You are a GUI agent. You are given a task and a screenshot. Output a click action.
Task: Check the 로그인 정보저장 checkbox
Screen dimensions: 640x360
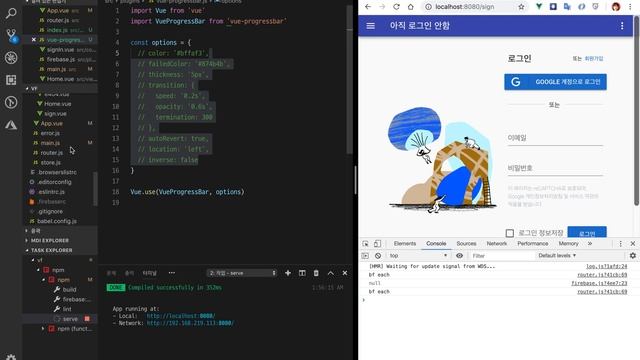(510, 233)
